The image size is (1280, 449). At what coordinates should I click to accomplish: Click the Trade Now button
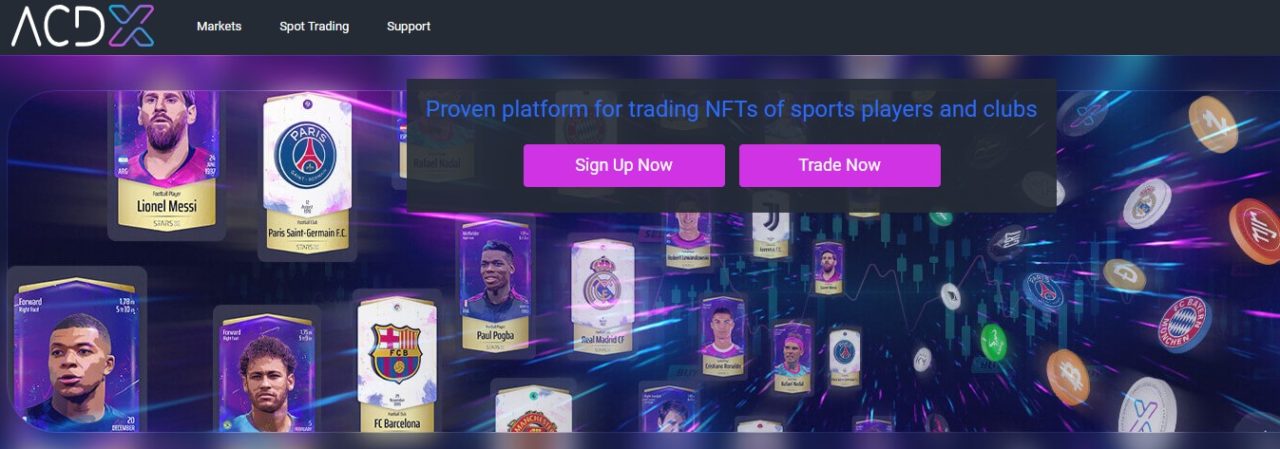click(840, 166)
